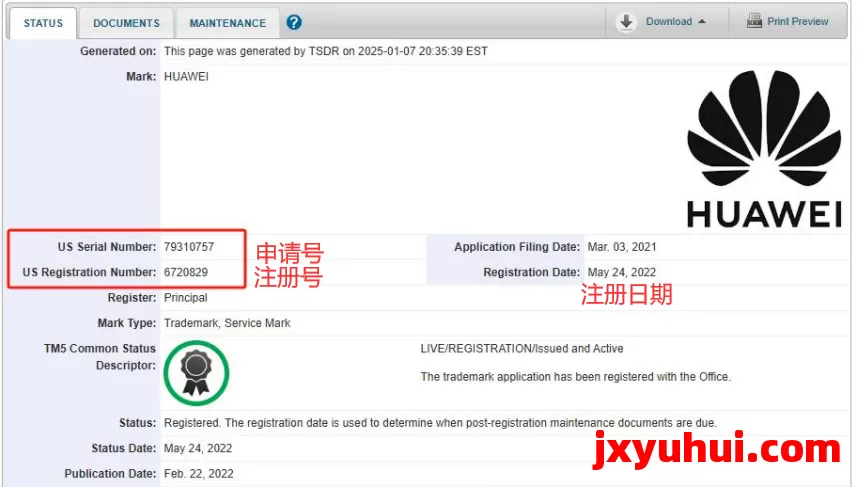The width and height of the screenshot is (857, 487).
Task: Switch to the MAINTENANCE tab
Action: point(227,23)
